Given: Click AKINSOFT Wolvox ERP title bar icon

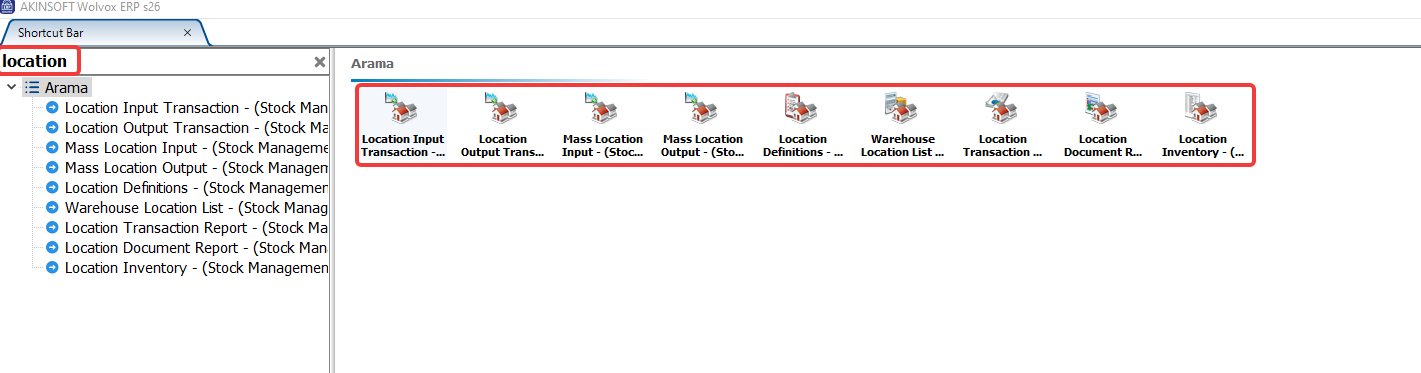Looking at the screenshot, I should [x=8, y=7].
